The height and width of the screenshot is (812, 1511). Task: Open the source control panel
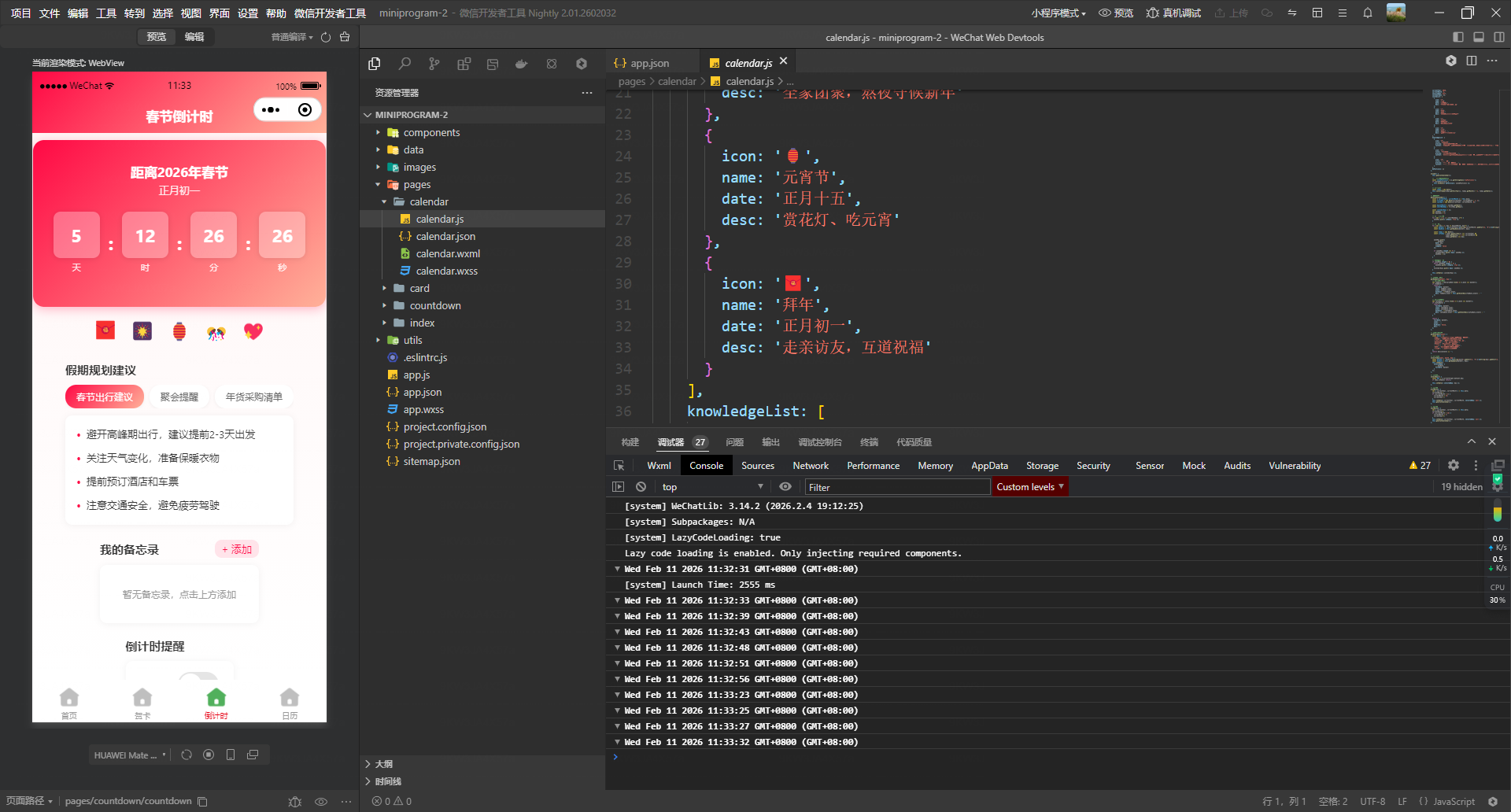tap(434, 64)
